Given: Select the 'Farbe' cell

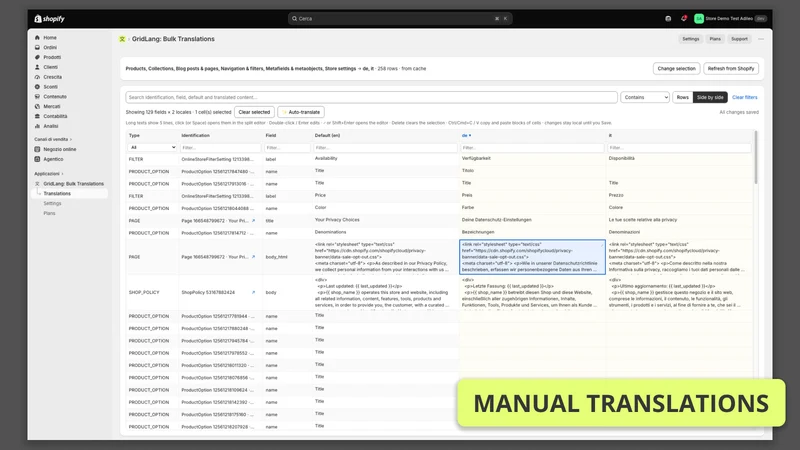Looking at the screenshot, I should pos(532,208).
